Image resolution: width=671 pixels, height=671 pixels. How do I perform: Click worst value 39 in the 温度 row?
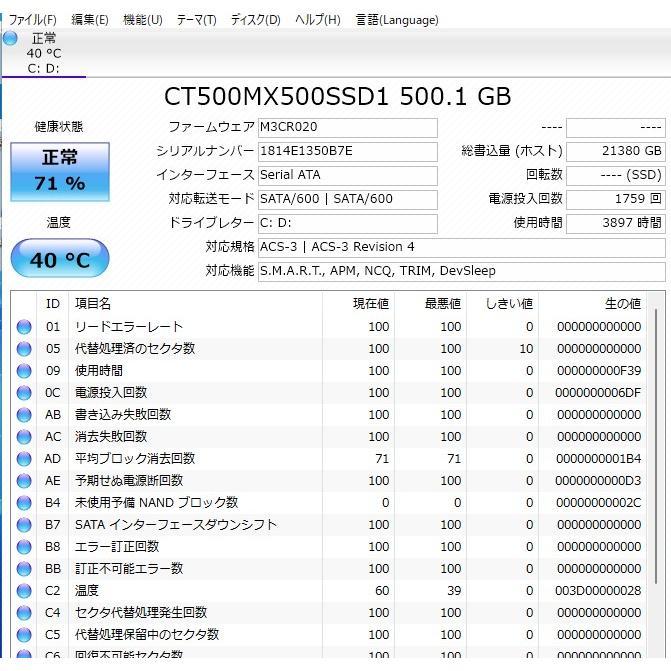(x=454, y=591)
